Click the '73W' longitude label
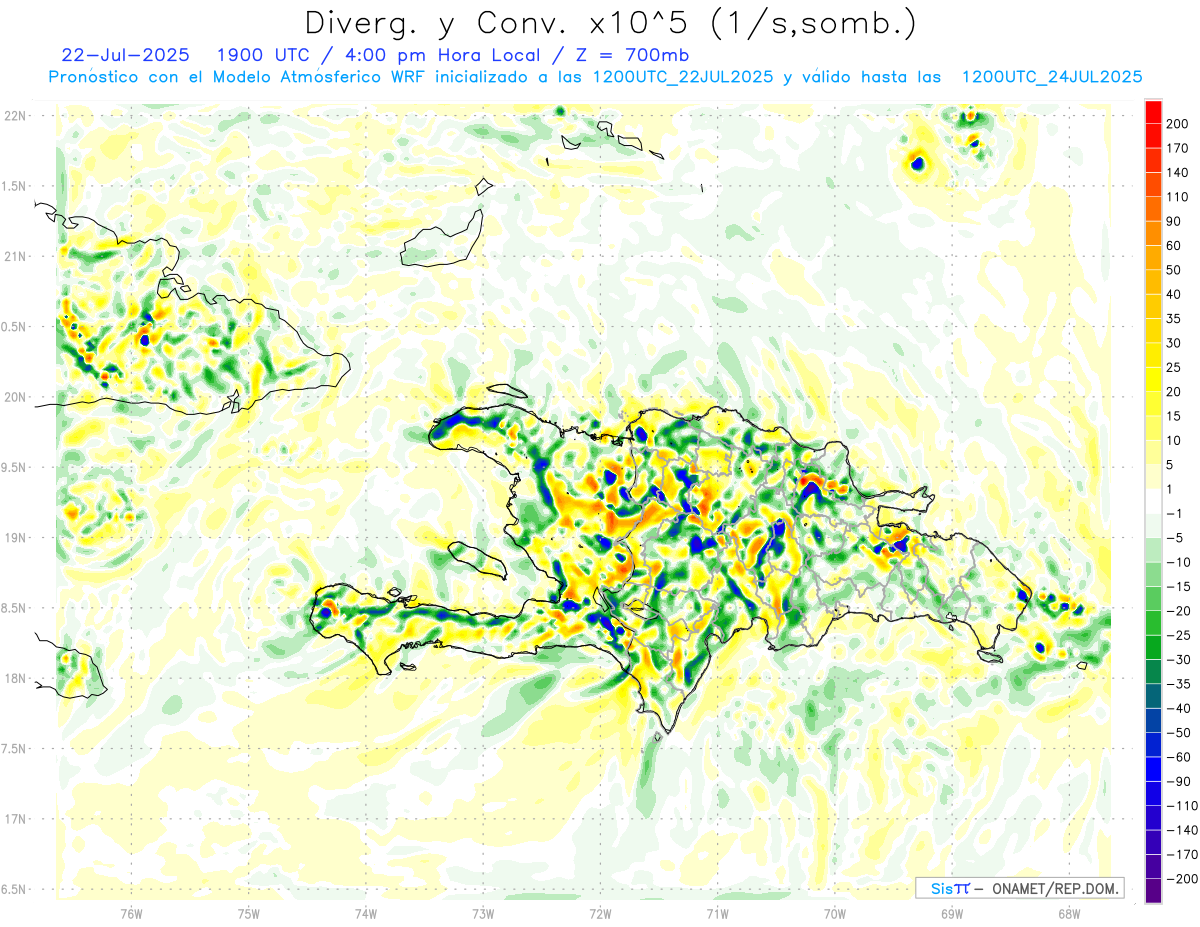Viewport: 1200px width, 927px height. [483, 912]
